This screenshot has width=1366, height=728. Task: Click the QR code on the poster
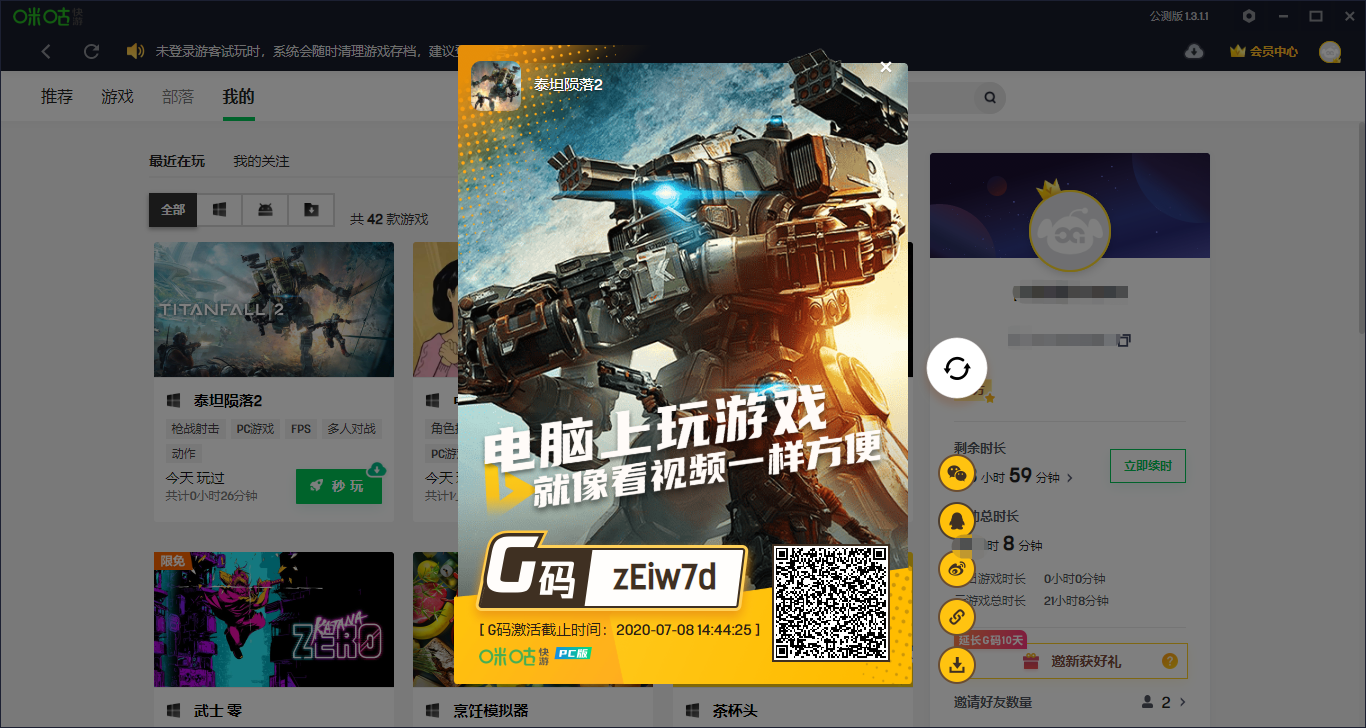[x=830, y=603]
